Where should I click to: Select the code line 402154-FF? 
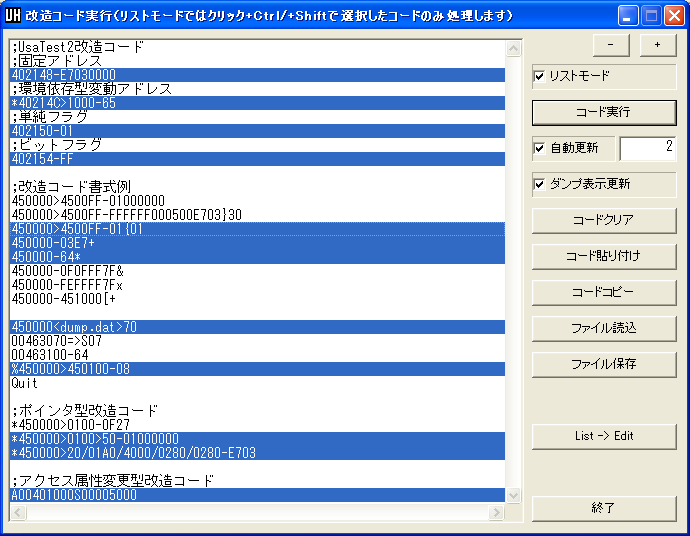(257, 159)
